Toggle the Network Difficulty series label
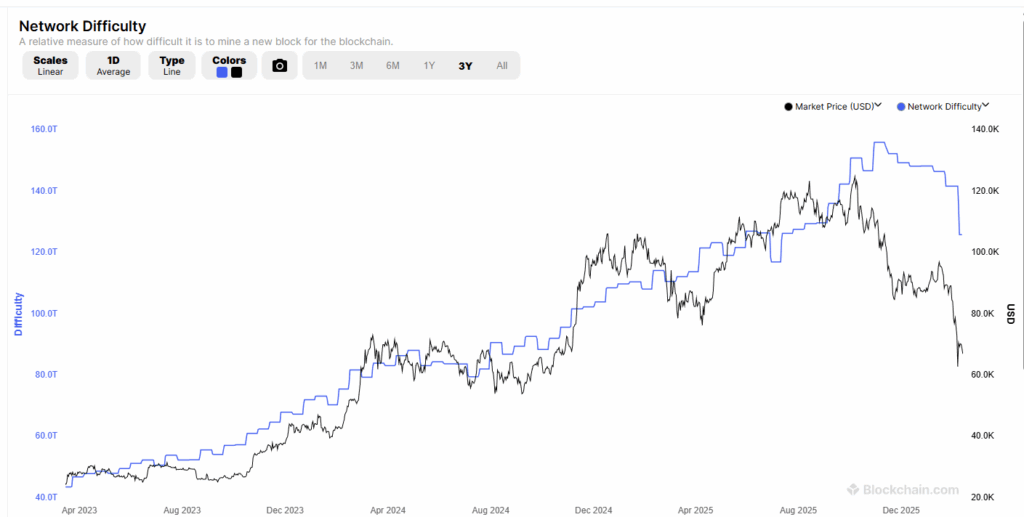The image size is (1024, 517). (943, 106)
